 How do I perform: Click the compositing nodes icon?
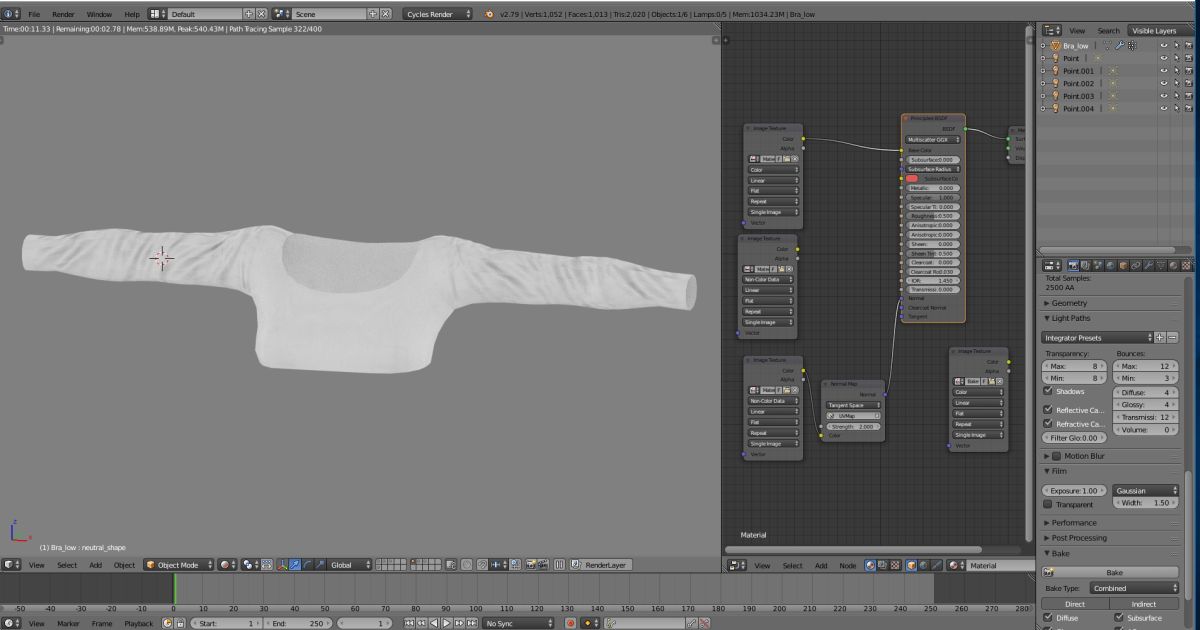pos(883,565)
